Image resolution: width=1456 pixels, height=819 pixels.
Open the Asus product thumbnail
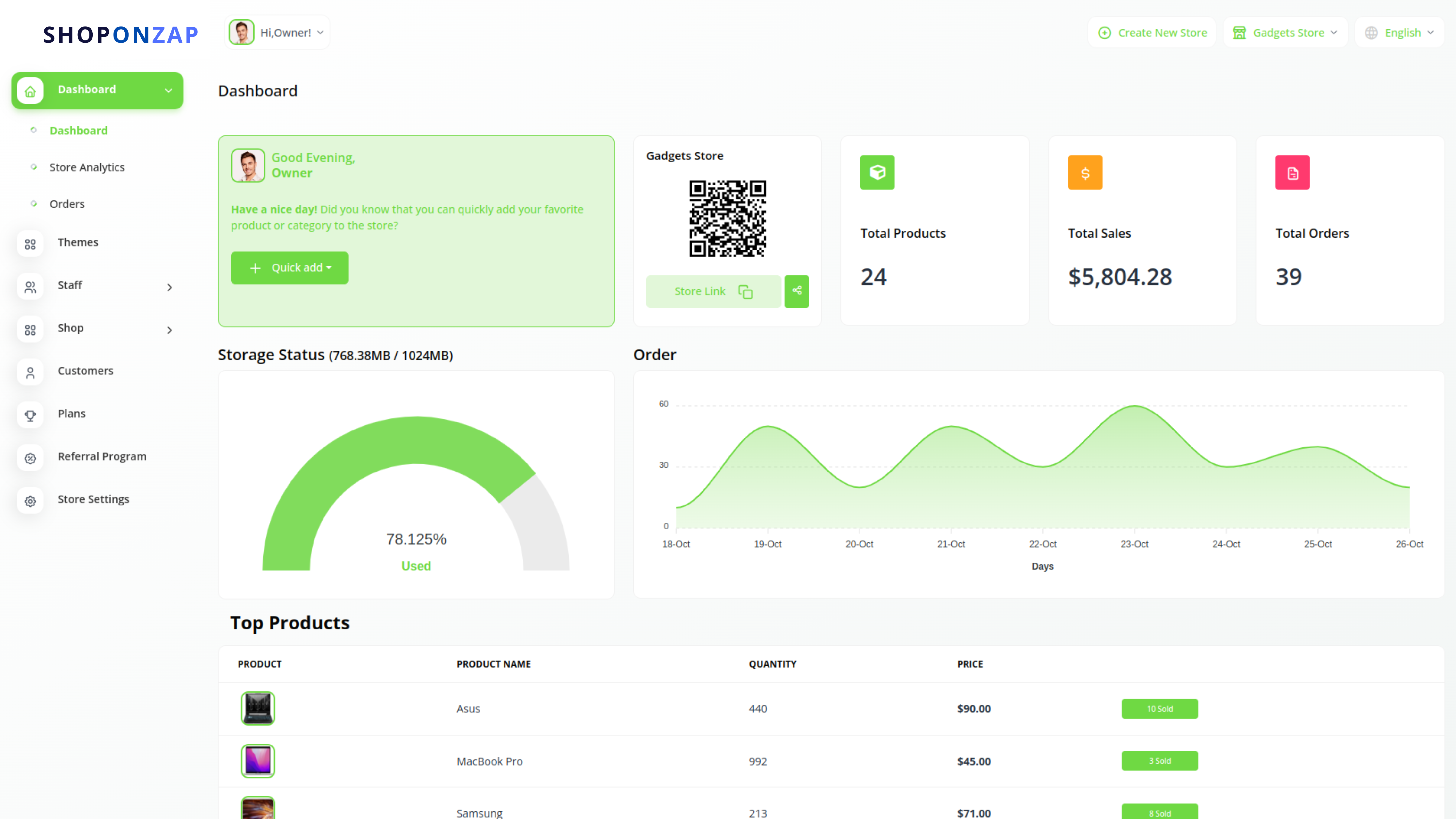(x=258, y=708)
